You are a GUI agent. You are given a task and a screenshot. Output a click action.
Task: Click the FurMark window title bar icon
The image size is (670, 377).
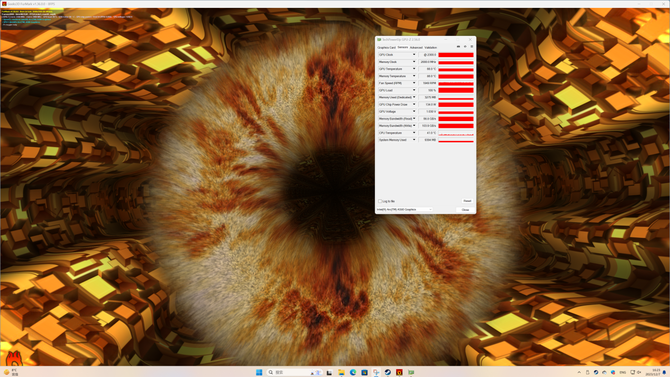click(x=4, y=4)
